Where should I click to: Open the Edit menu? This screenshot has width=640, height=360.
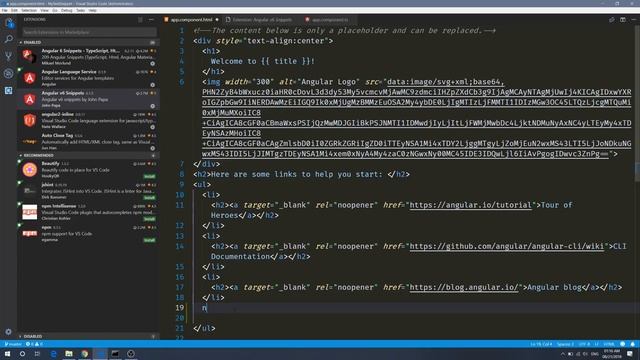(14, 10)
